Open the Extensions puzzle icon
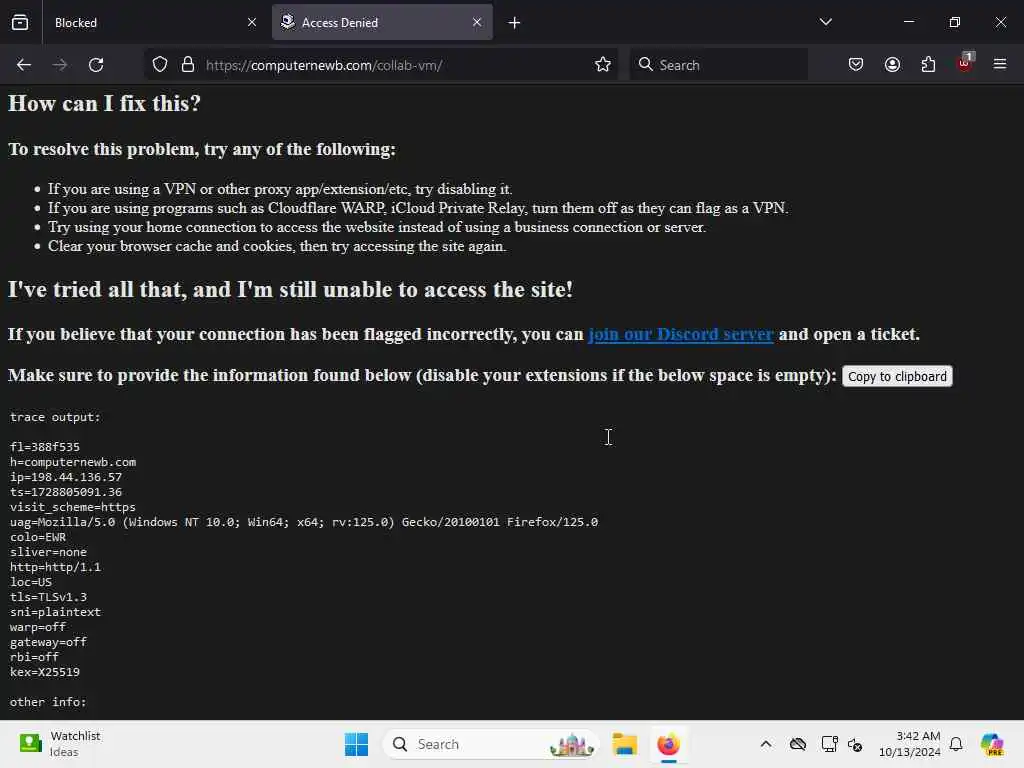Viewport: 1024px width, 768px height. [928, 65]
